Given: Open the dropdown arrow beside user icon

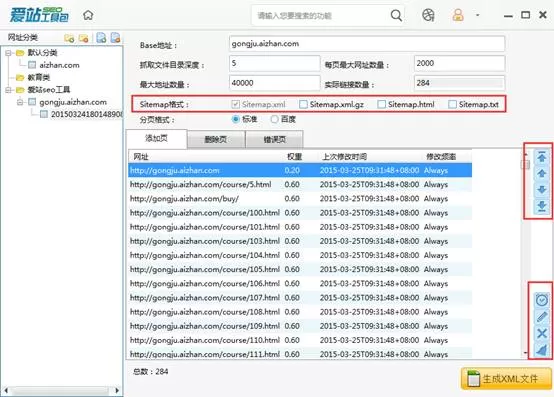Looking at the screenshot, I should coord(478,15).
